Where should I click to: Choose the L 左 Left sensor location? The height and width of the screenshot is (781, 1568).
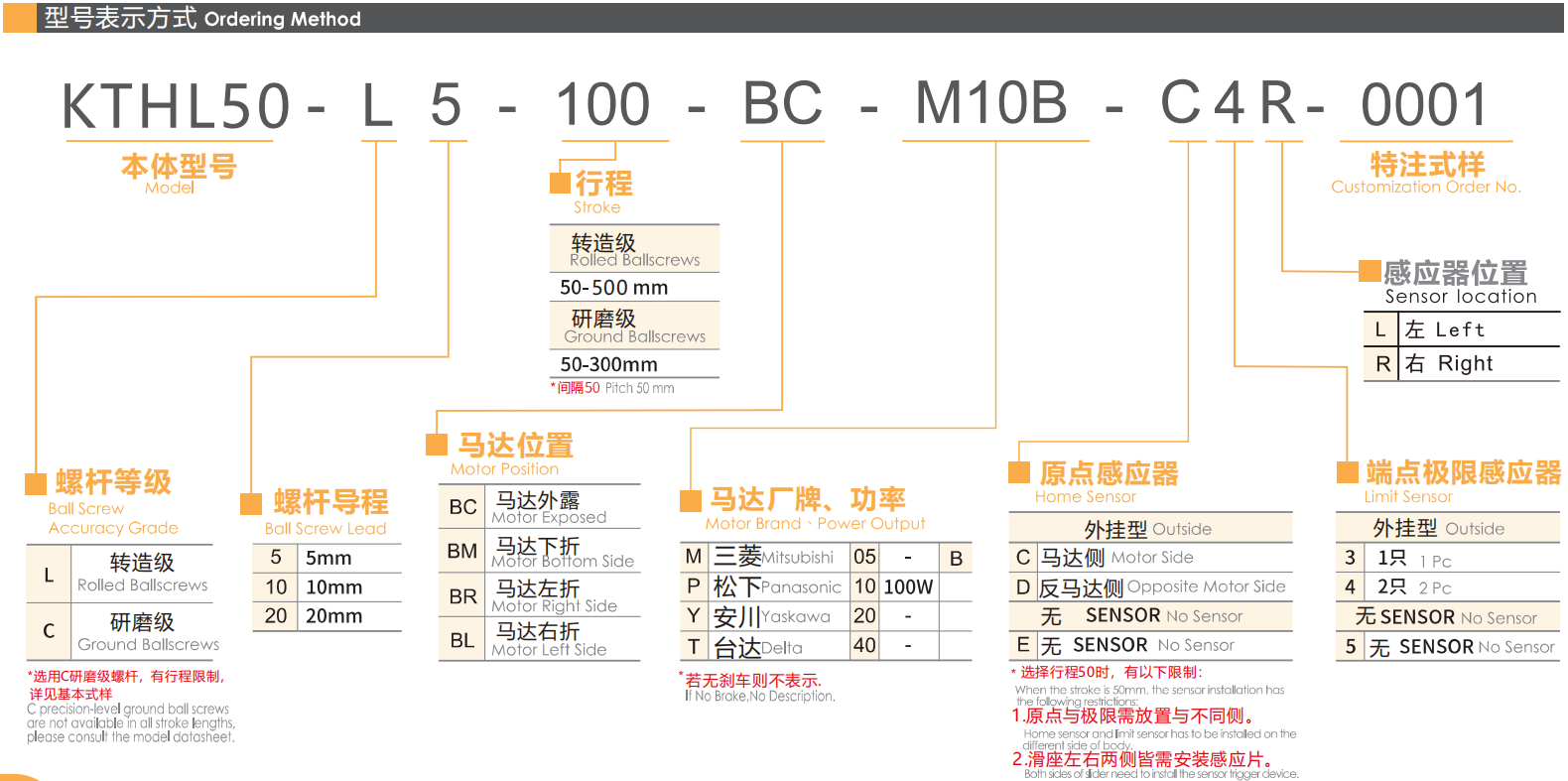click(x=1462, y=329)
